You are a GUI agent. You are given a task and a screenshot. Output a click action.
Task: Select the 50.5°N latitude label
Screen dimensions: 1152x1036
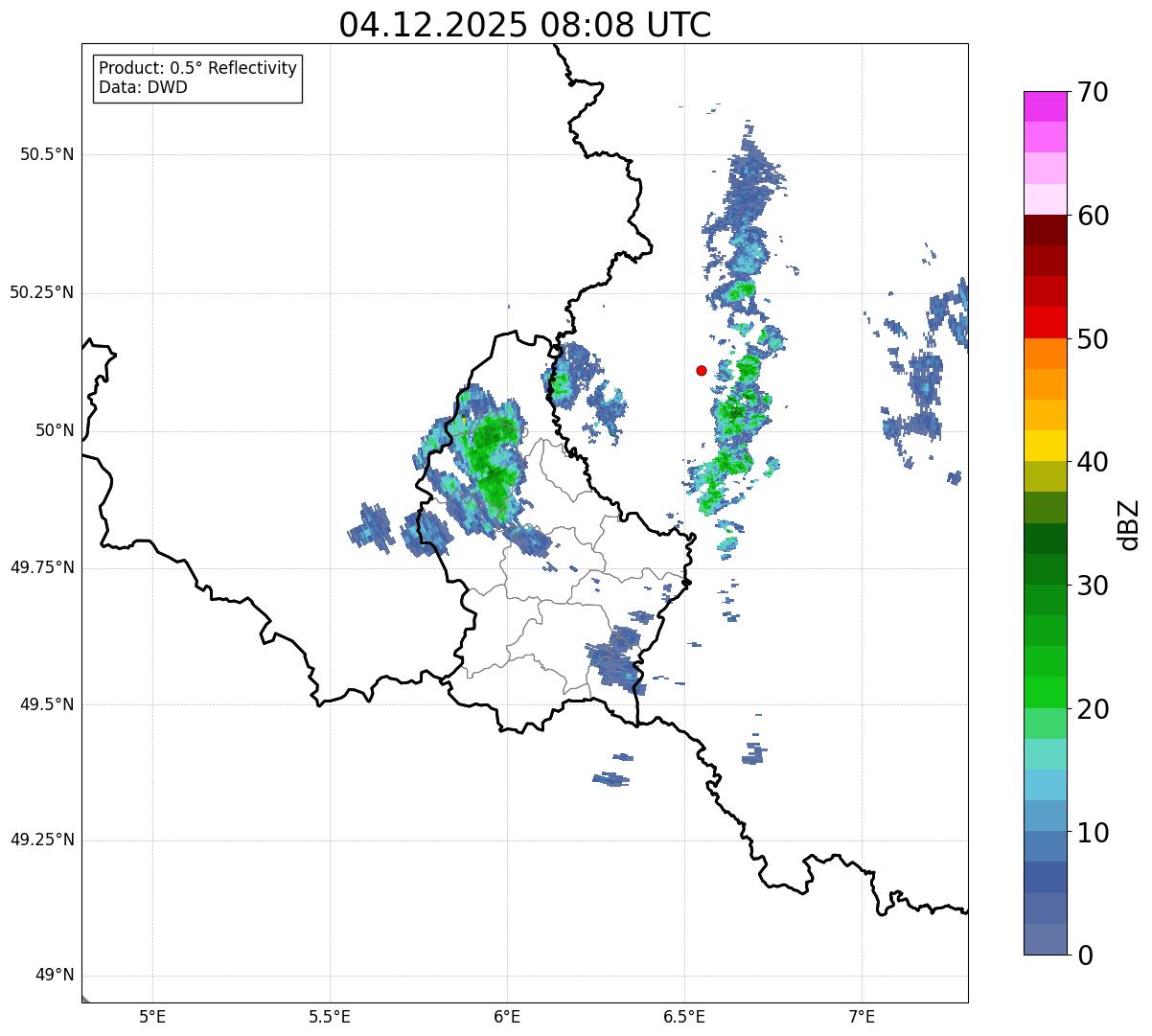click(x=47, y=155)
